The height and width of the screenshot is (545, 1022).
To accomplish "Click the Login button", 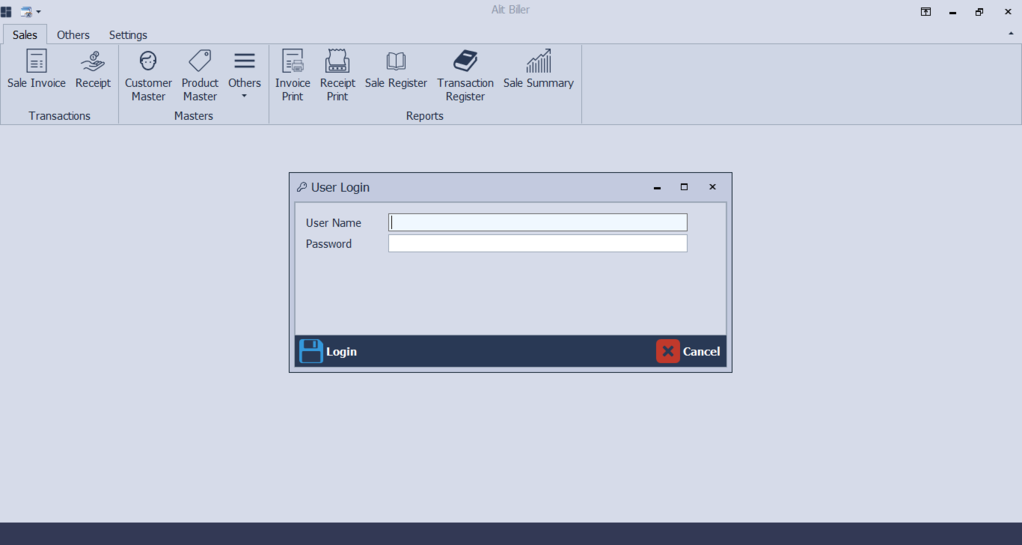I will [328, 351].
